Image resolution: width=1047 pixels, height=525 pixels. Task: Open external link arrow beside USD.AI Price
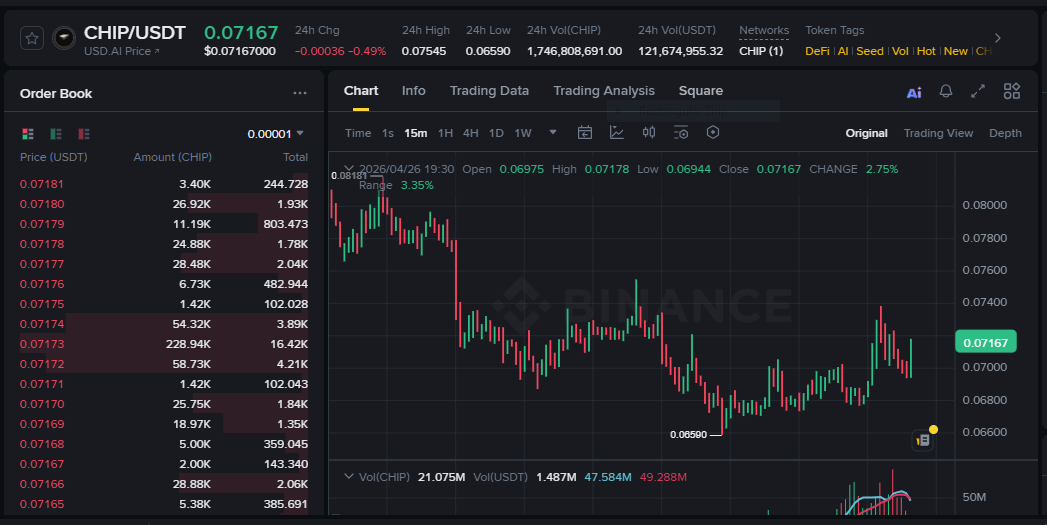(157, 51)
